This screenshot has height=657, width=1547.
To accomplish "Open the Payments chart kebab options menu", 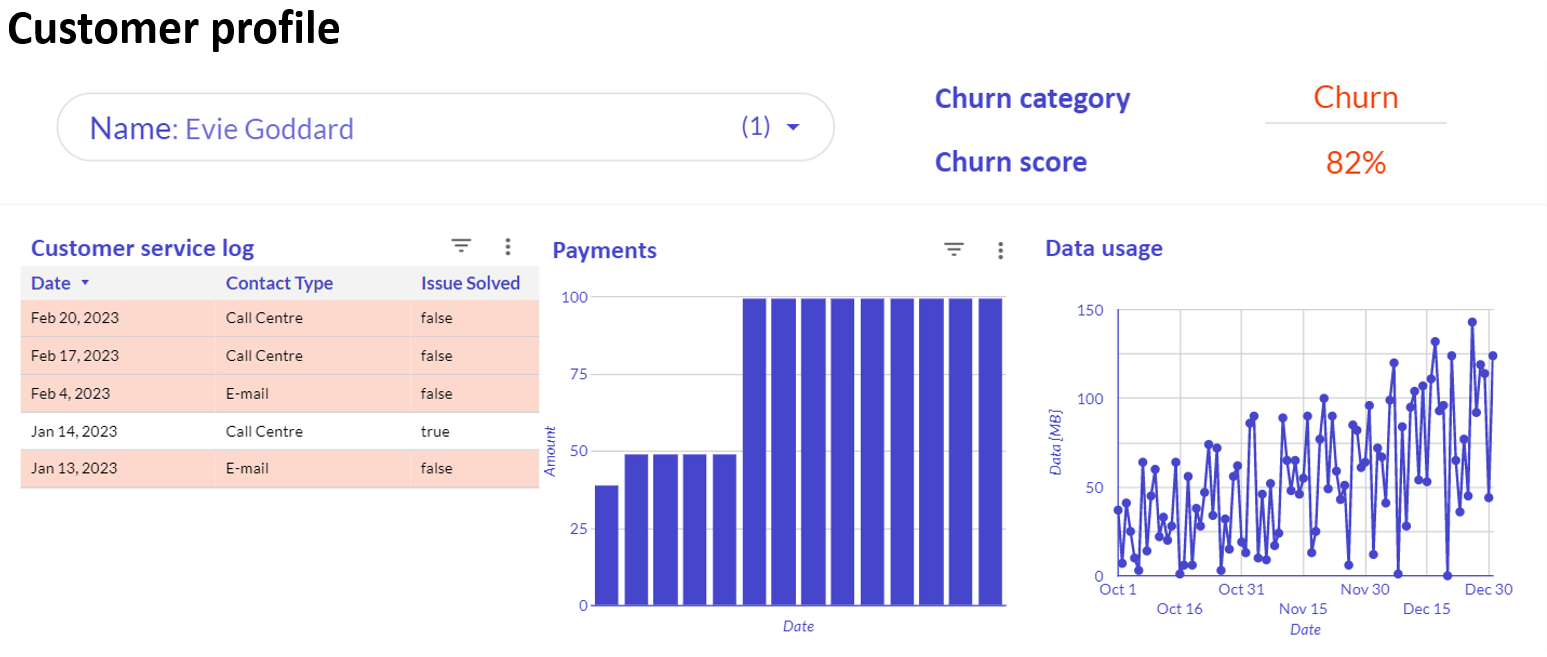I will 1001,250.
